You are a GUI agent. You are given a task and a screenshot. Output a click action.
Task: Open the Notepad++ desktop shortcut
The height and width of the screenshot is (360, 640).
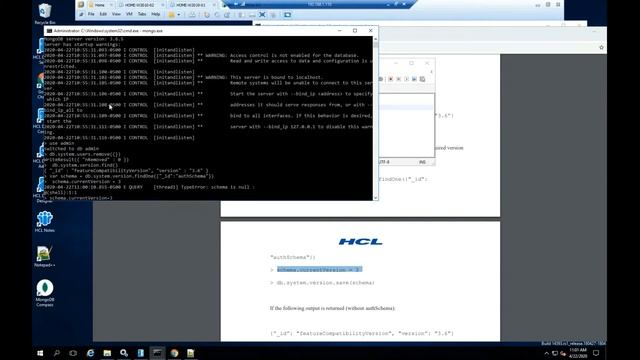click(44, 257)
